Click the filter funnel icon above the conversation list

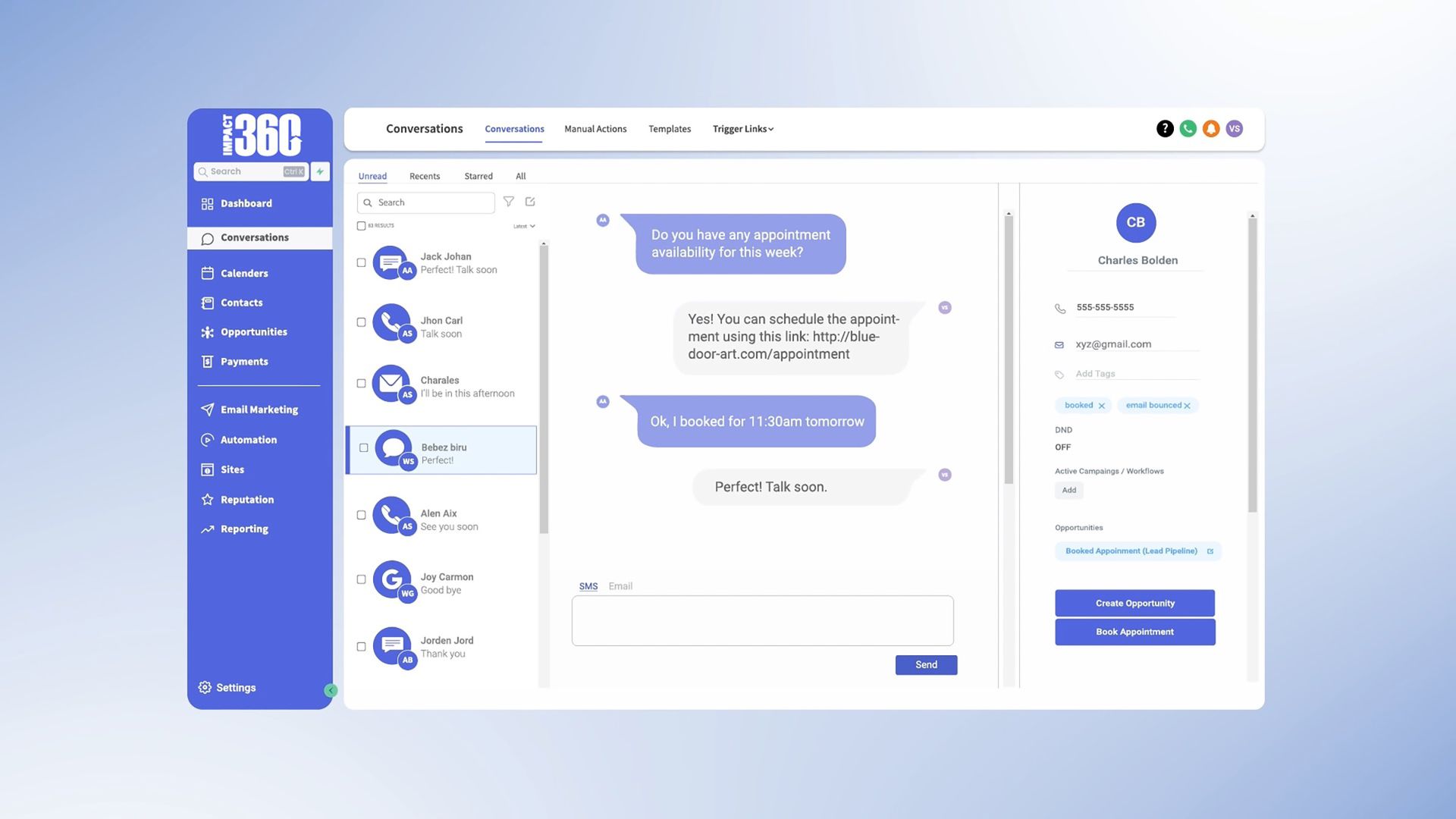pyautogui.click(x=509, y=202)
